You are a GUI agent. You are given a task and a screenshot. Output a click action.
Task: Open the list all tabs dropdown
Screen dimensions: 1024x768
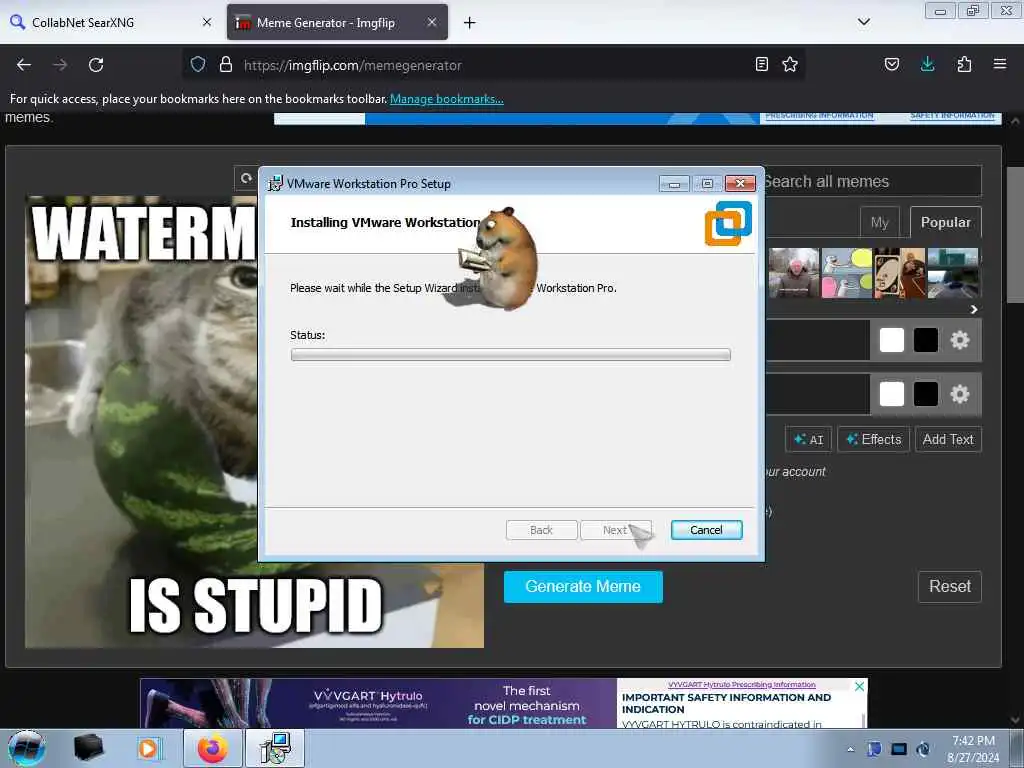863,22
